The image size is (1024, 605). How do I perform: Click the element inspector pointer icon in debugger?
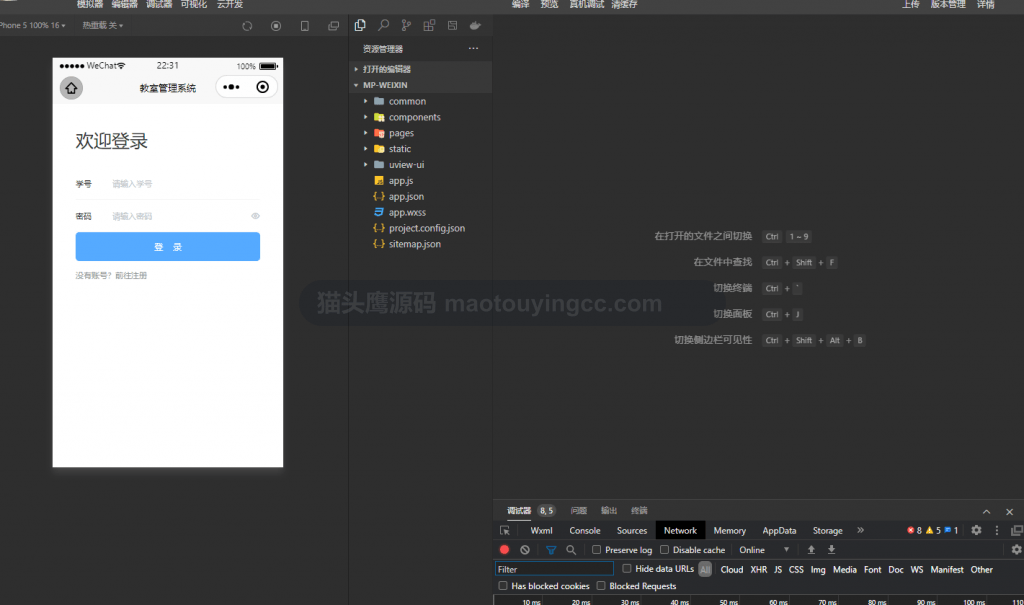[505, 531]
